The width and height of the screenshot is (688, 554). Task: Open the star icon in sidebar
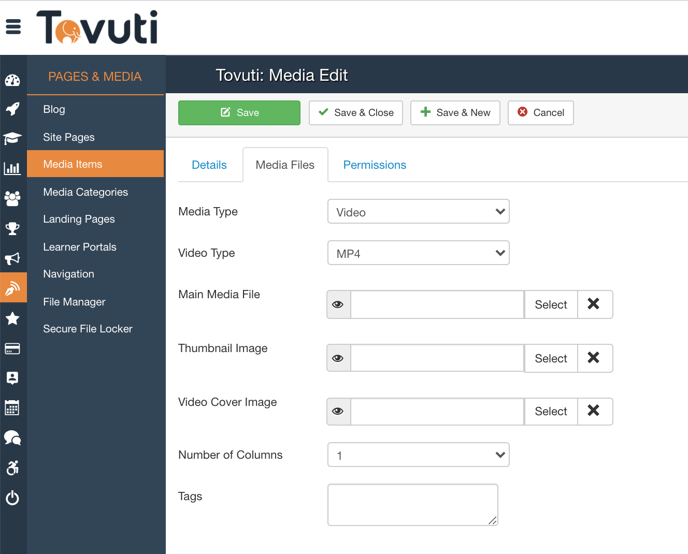pos(12,318)
